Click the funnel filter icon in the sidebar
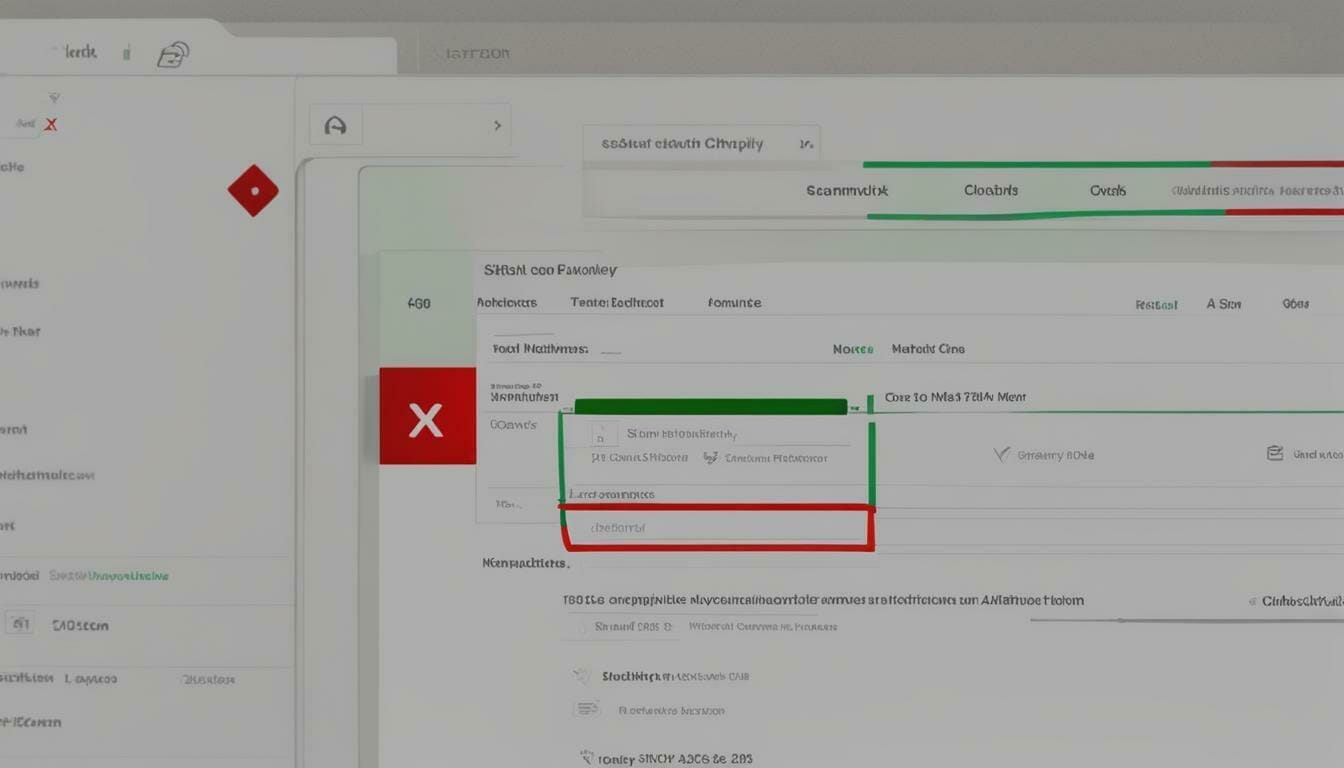 [53, 97]
